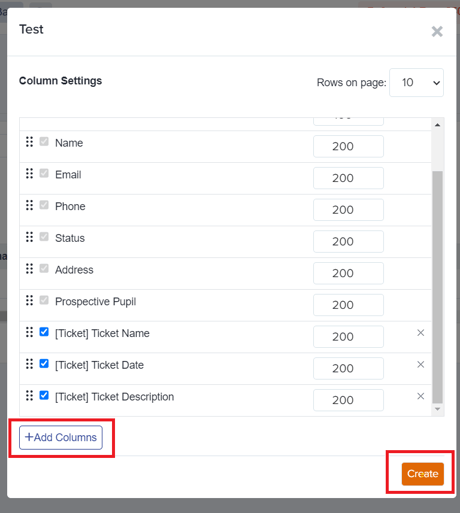460x513 pixels.
Task: Click the Add Columns button
Action: 61,437
